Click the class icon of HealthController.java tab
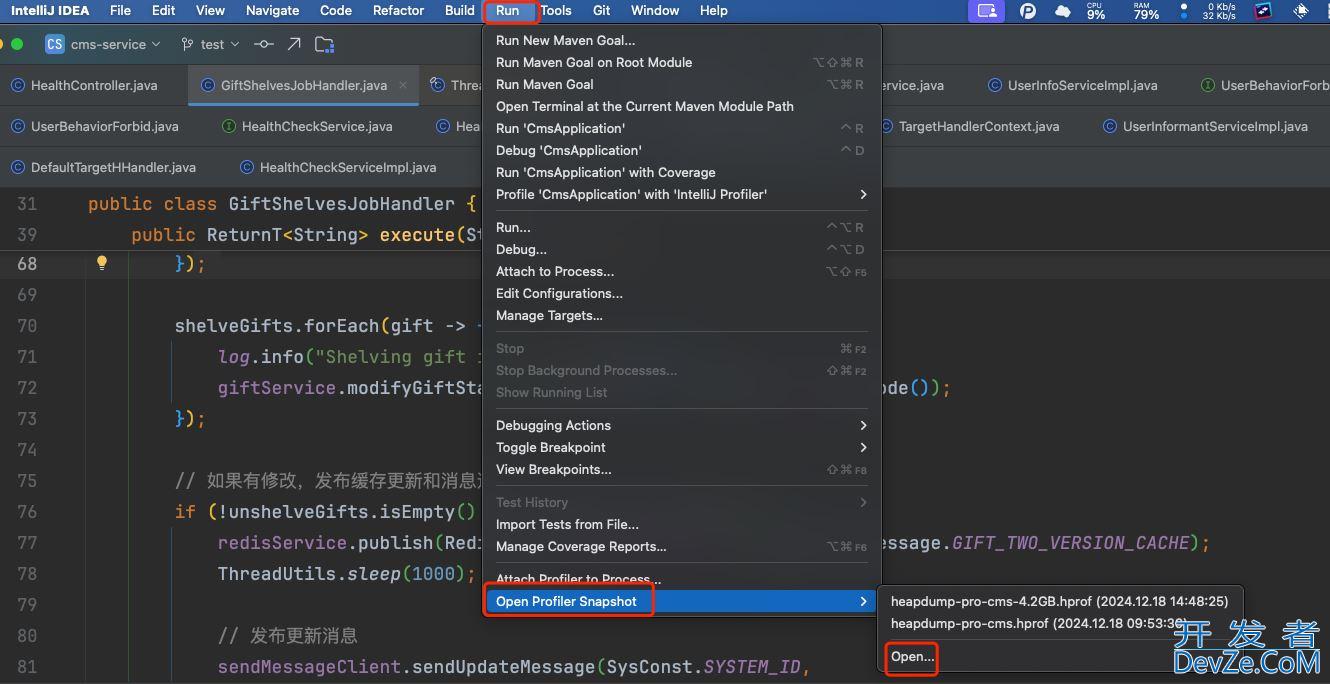This screenshot has width=1330, height=684. [17, 85]
